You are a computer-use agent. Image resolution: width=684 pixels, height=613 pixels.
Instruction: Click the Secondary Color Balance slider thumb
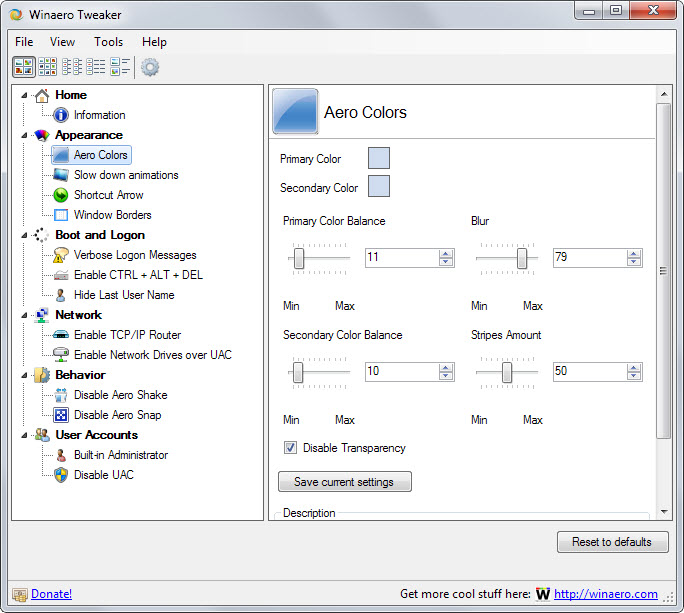click(x=298, y=372)
